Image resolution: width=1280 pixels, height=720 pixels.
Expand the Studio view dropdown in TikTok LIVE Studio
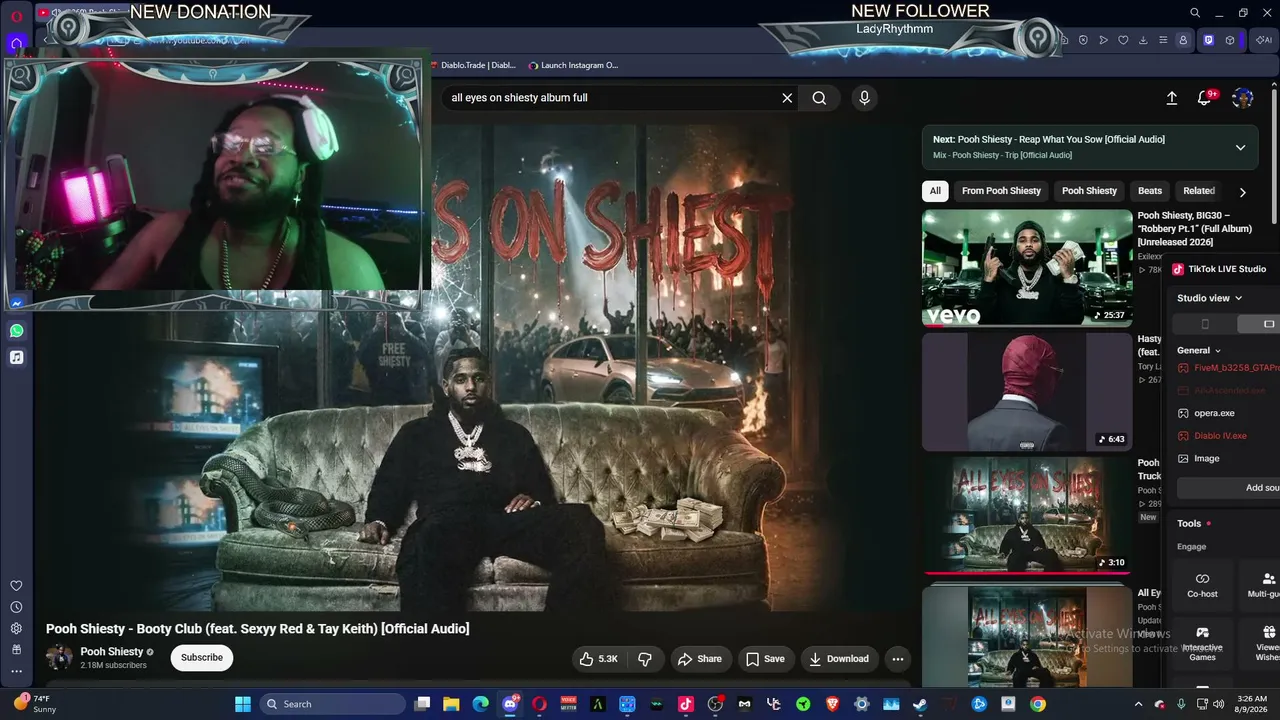(1210, 298)
